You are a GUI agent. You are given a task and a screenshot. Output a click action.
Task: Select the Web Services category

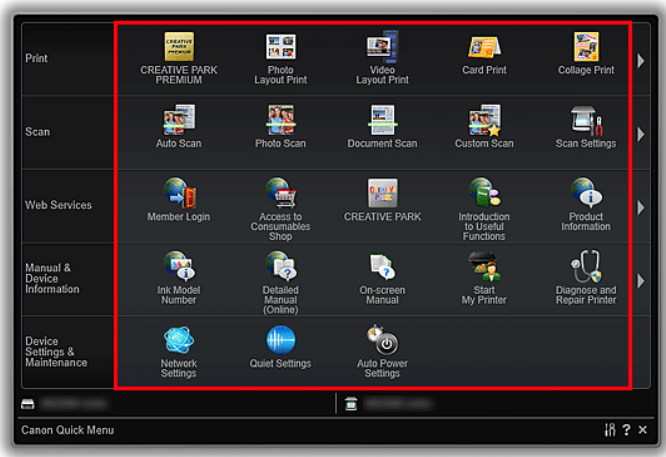coord(58,205)
